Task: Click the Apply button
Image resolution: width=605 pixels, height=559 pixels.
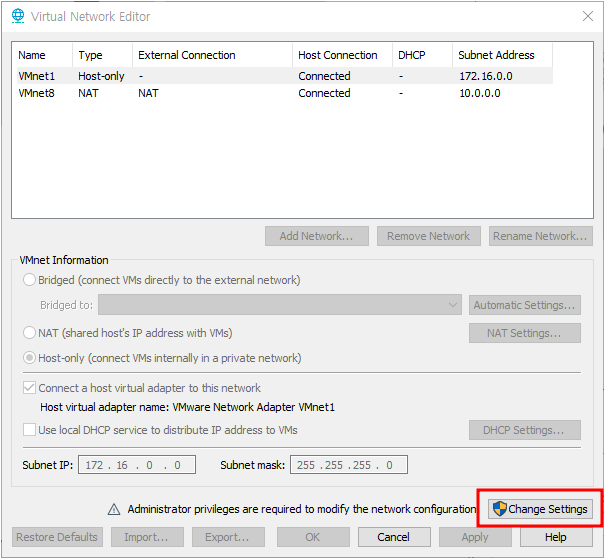Action: pos(475,537)
